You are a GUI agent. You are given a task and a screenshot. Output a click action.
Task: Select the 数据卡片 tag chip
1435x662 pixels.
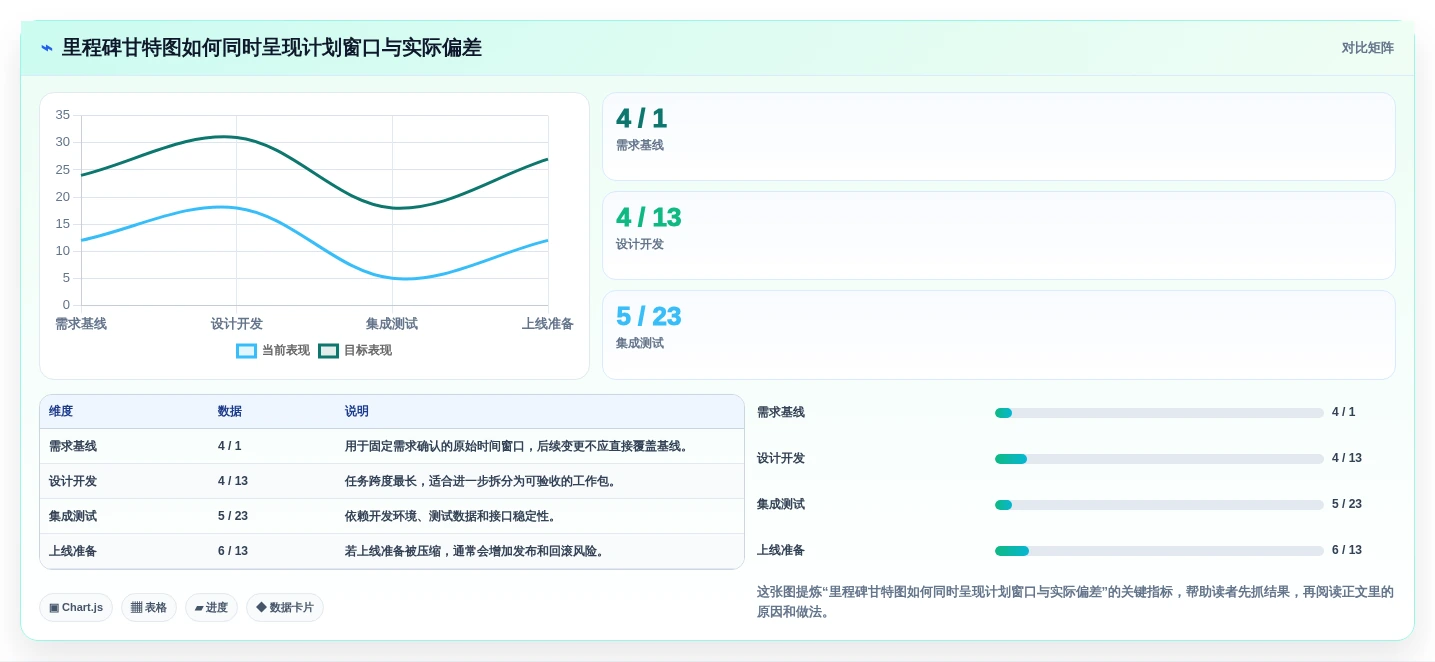(285, 608)
